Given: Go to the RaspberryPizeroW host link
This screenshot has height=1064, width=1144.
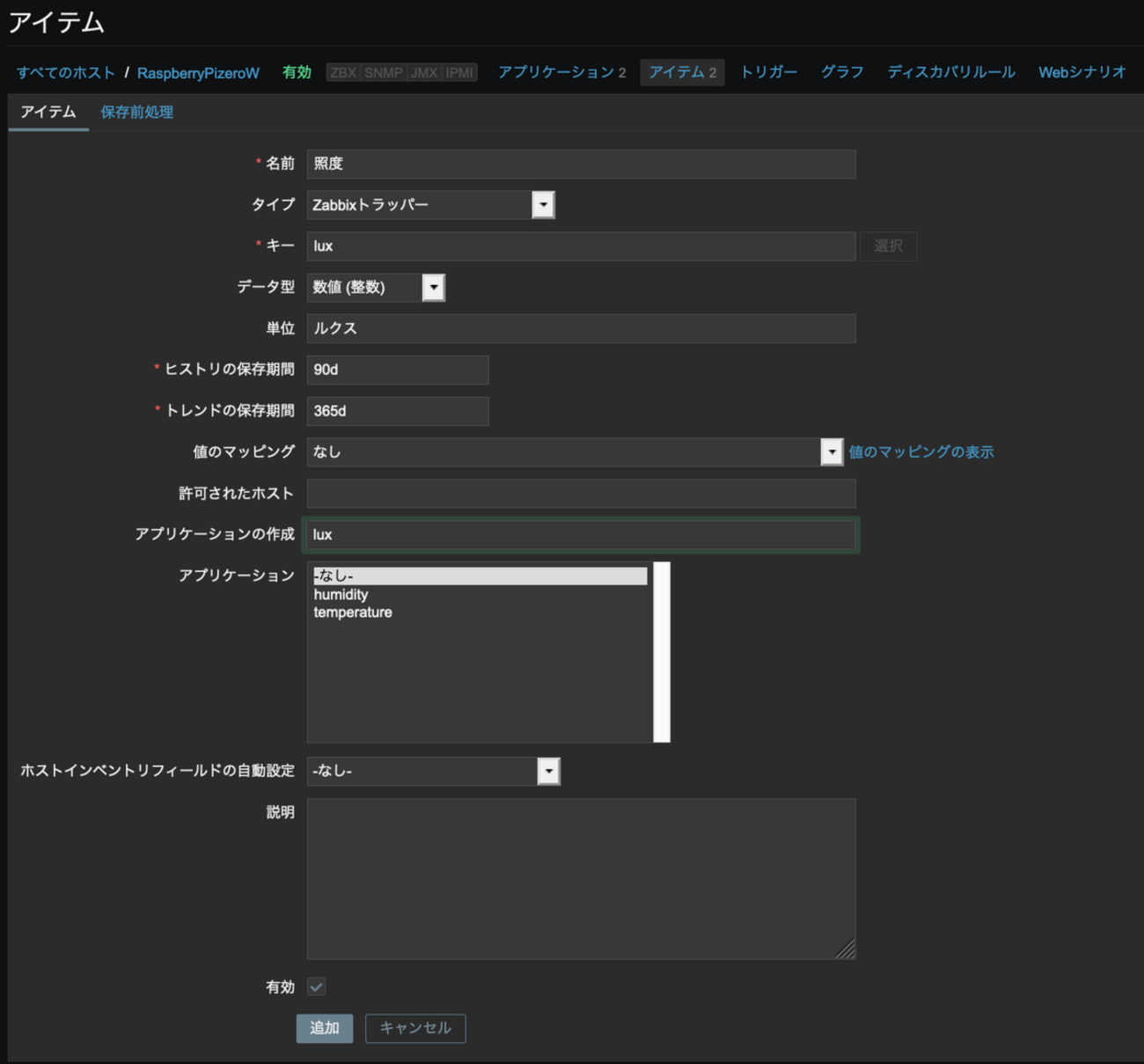Looking at the screenshot, I should click(x=198, y=73).
